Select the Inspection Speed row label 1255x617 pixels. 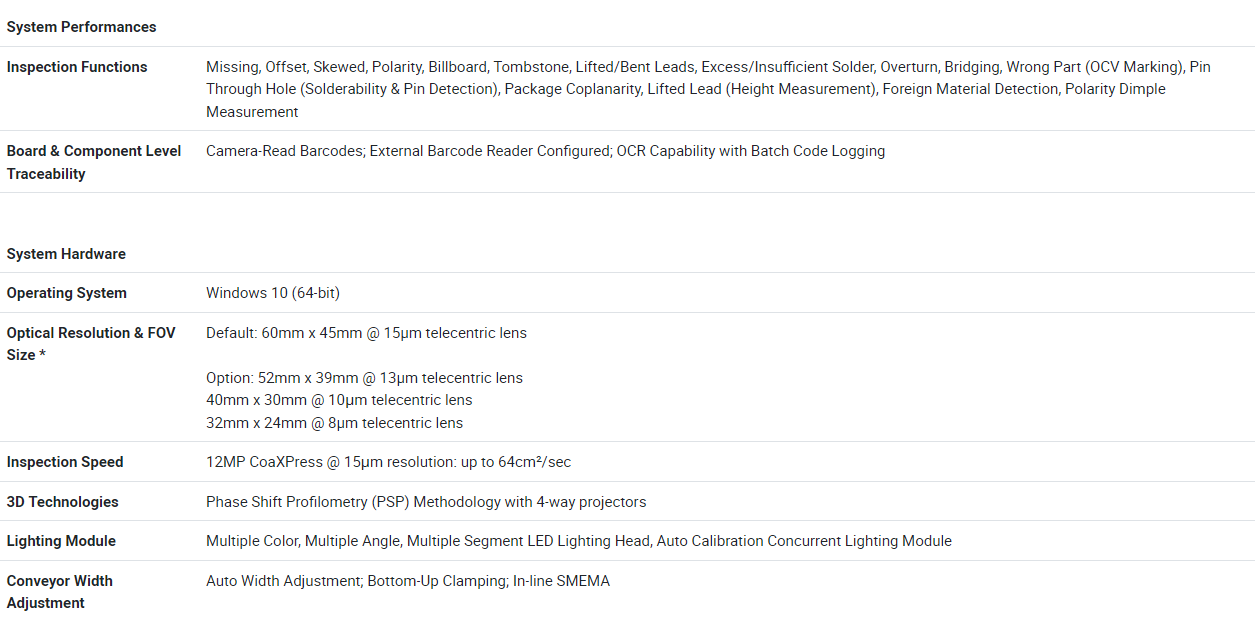pos(65,462)
